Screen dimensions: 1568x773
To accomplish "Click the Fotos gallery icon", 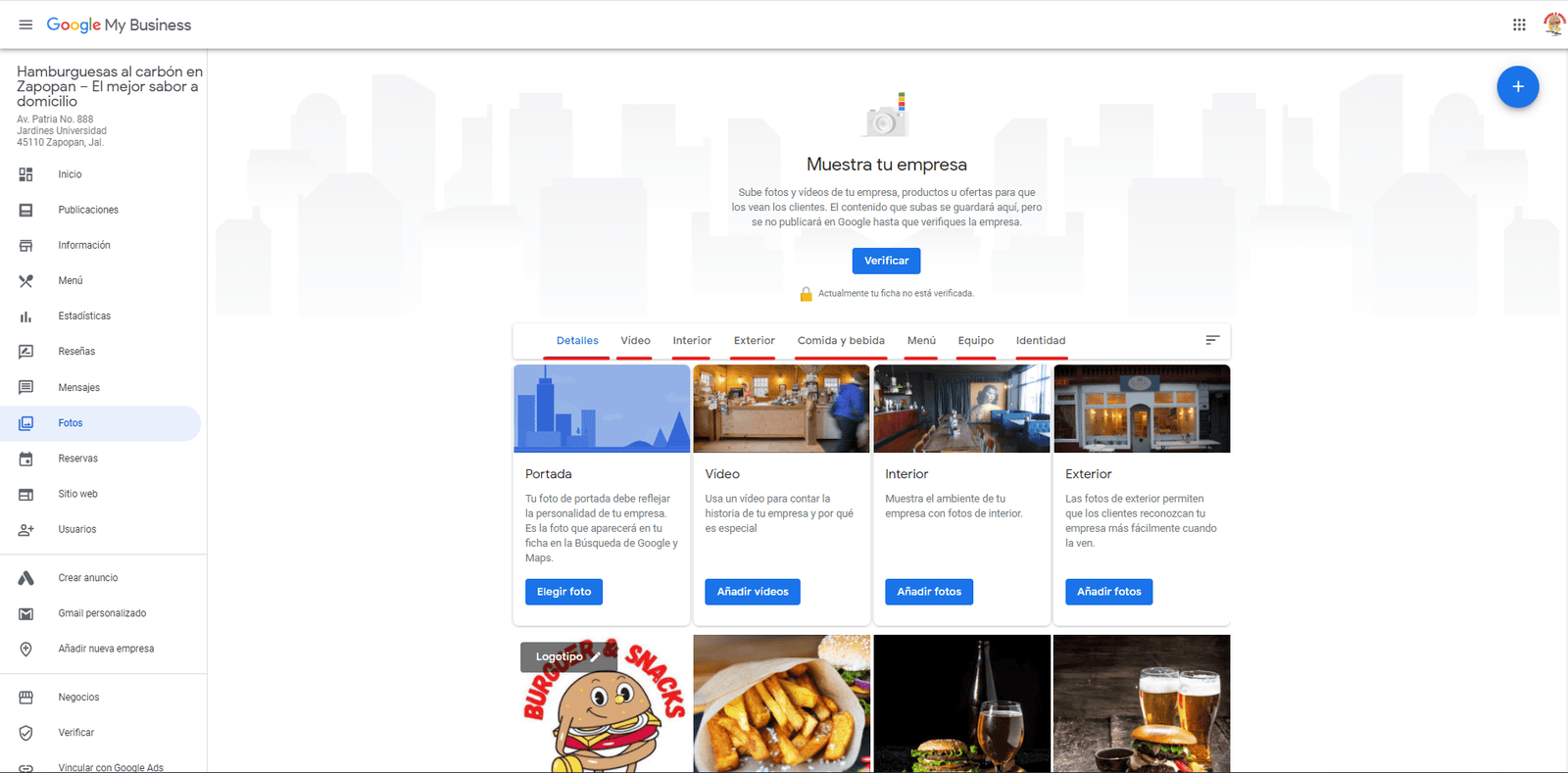I will 25,423.
